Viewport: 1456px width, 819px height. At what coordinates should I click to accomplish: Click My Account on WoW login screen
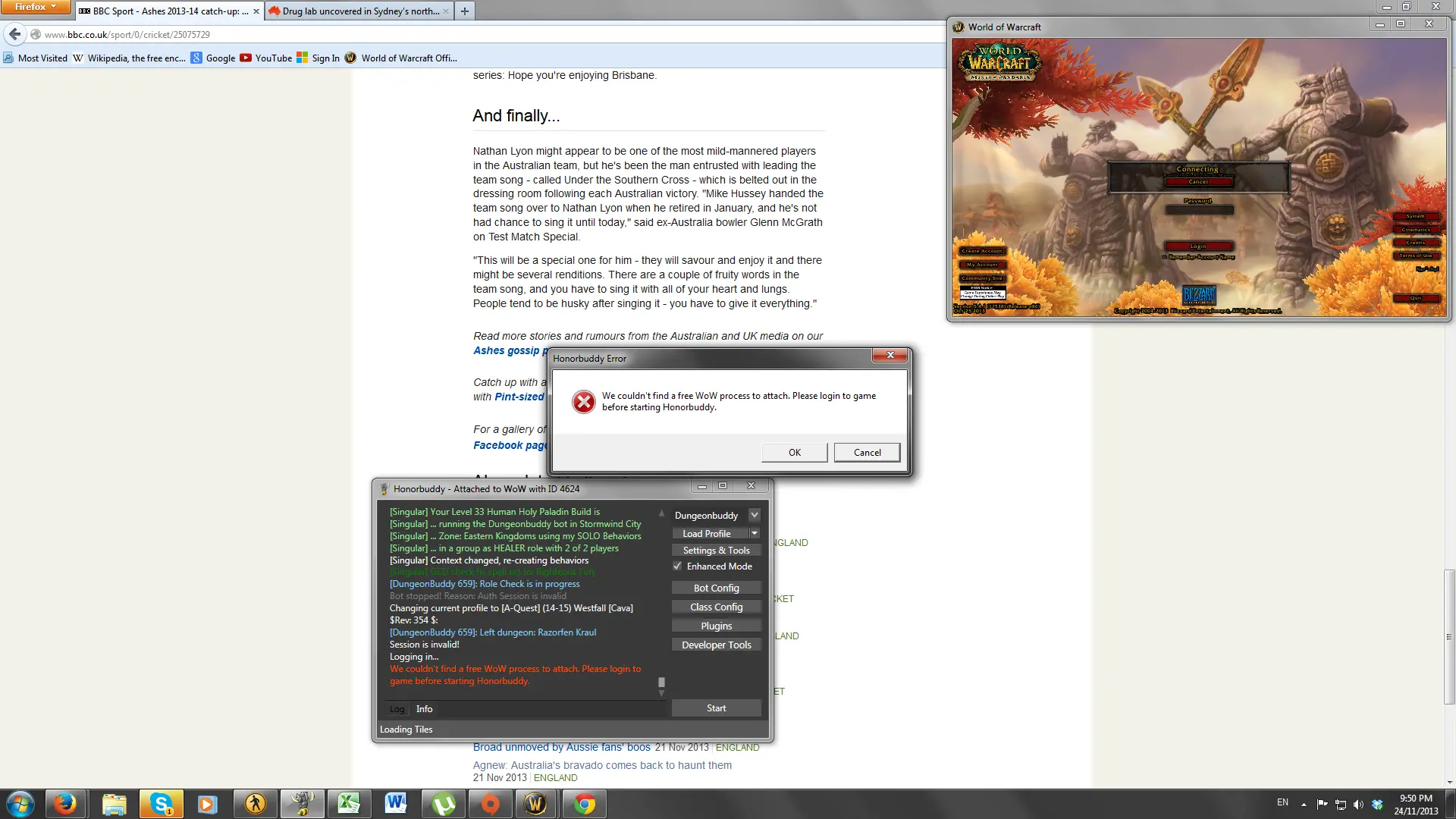point(982,265)
